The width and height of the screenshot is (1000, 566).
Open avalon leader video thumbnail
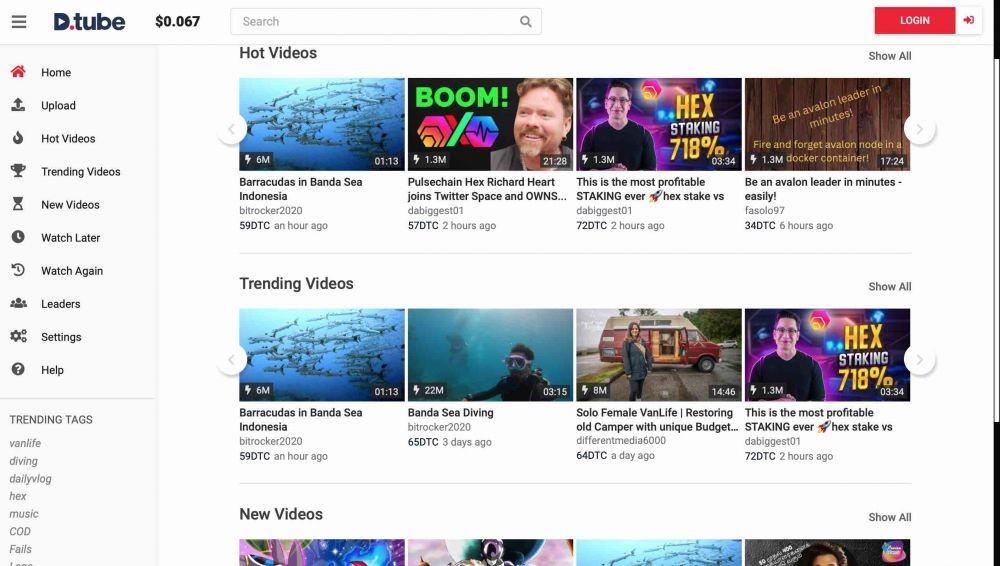[x=827, y=124]
